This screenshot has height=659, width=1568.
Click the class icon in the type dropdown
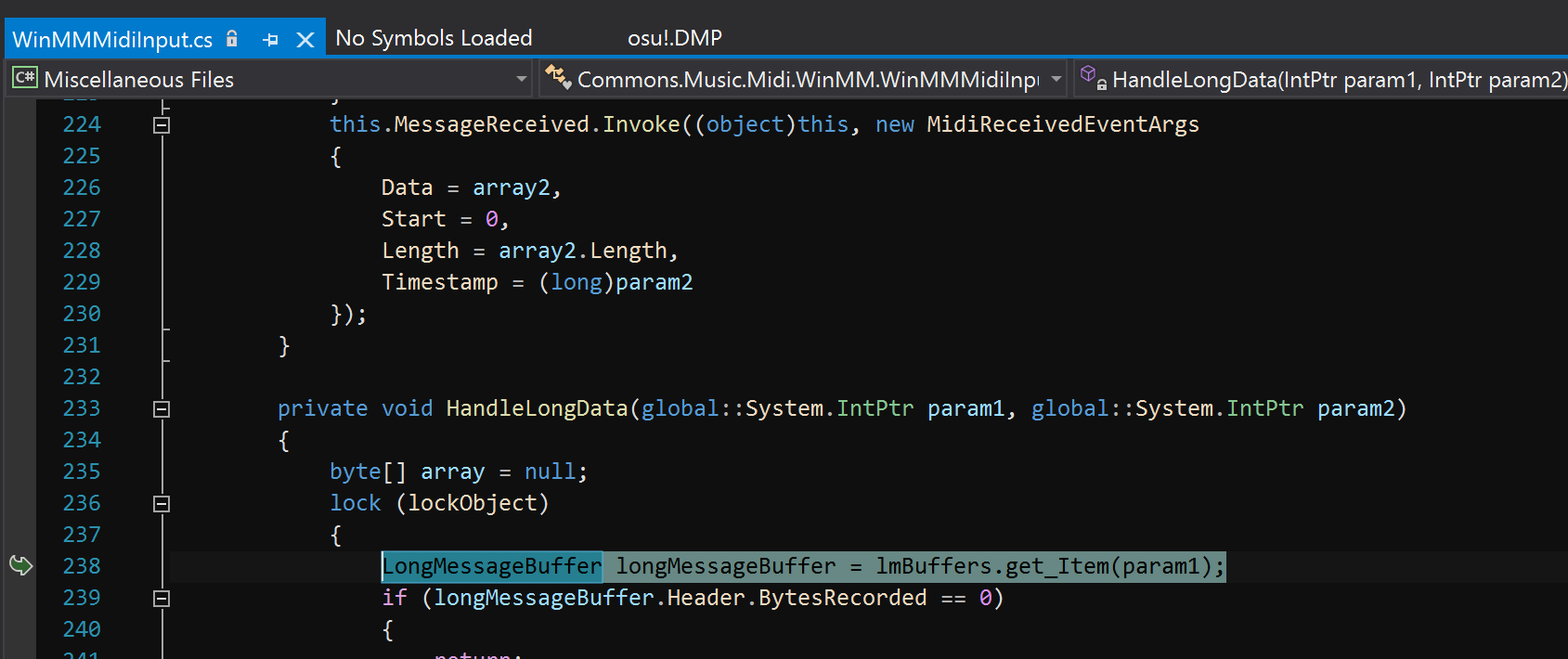[x=557, y=77]
